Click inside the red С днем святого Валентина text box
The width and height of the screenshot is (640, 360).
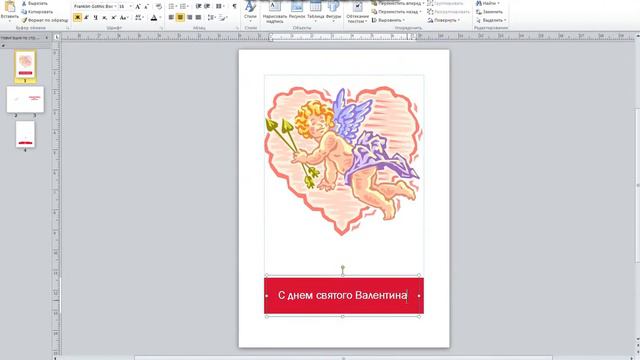pyautogui.click(x=344, y=296)
